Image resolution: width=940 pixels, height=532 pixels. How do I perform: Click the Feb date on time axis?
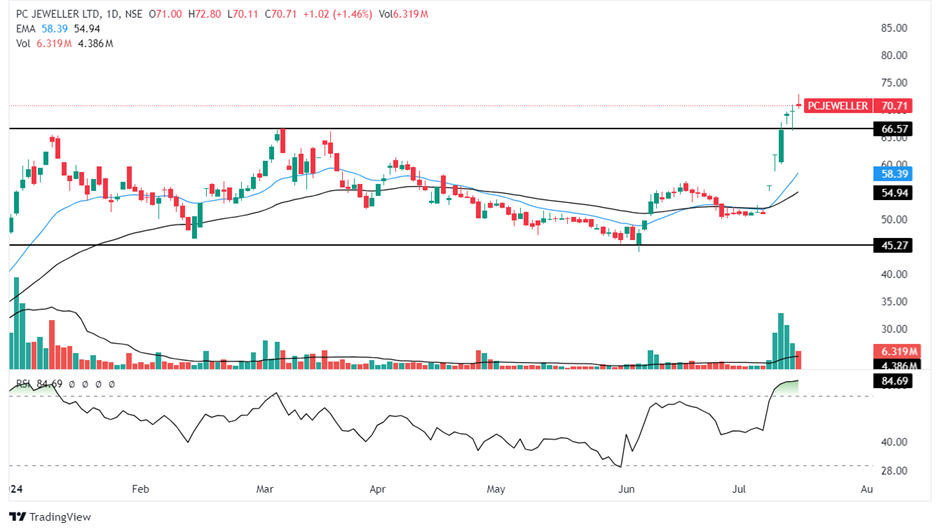(140, 490)
